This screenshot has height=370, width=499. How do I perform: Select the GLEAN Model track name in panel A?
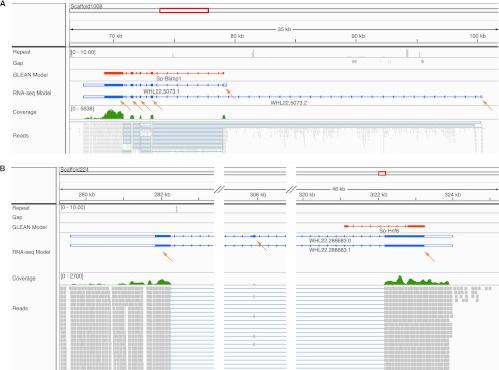pyautogui.click(x=30, y=75)
